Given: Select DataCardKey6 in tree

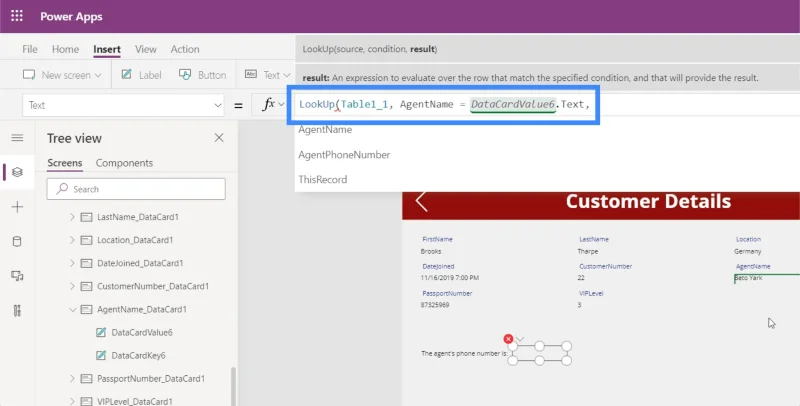Looking at the screenshot, I should tap(138, 356).
